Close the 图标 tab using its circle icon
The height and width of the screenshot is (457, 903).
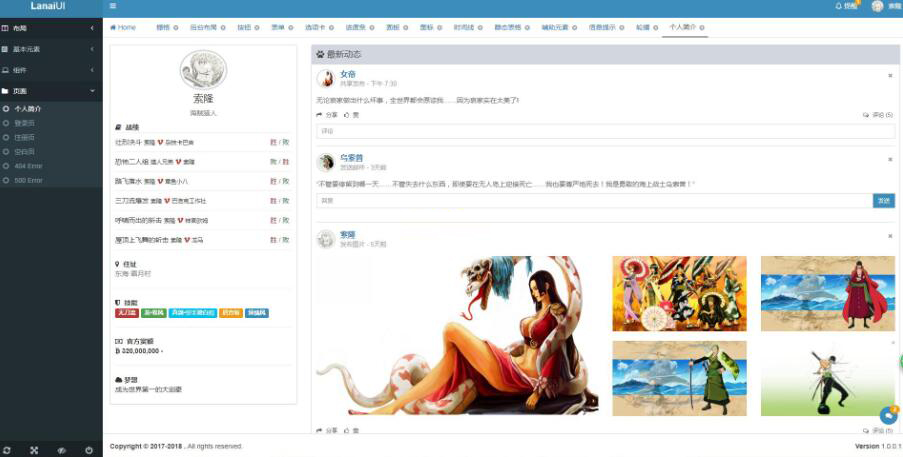[440, 28]
